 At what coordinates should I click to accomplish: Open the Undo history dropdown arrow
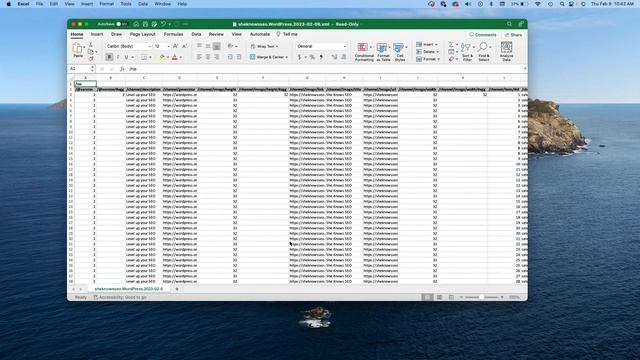tap(169, 24)
